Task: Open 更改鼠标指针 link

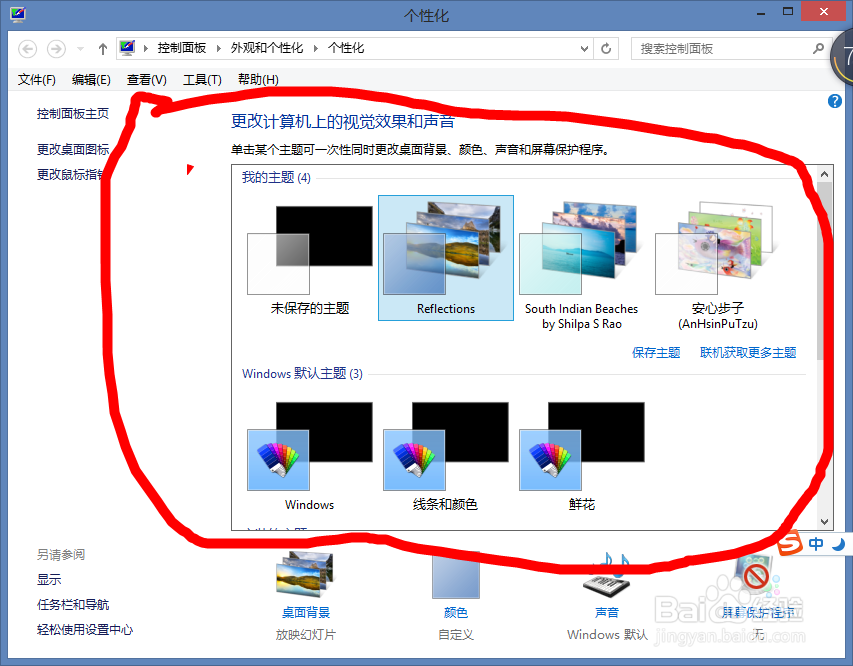Action: click(x=70, y=174)
